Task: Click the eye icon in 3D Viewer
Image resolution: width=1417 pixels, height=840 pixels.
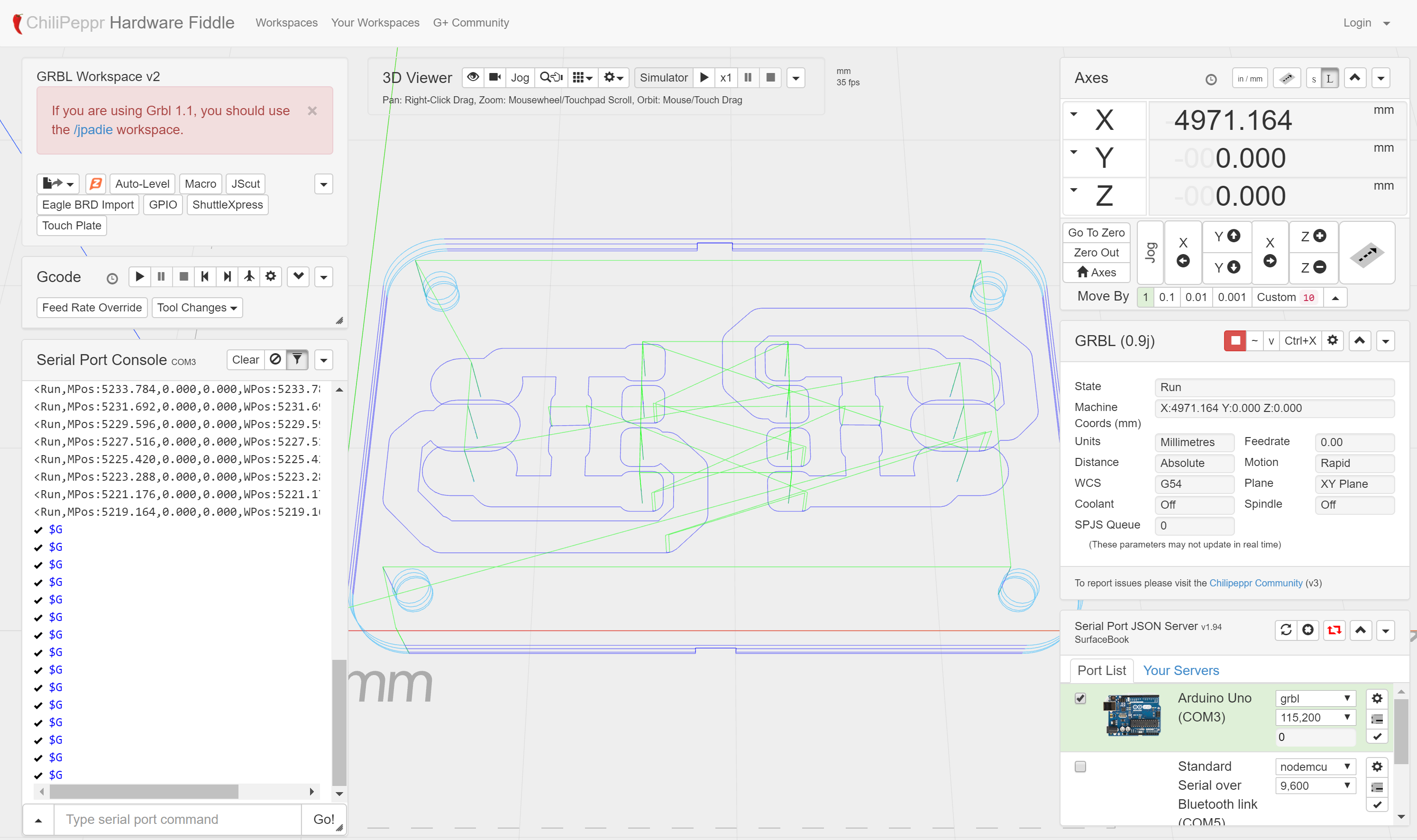Action: click(x=473, y=77)
